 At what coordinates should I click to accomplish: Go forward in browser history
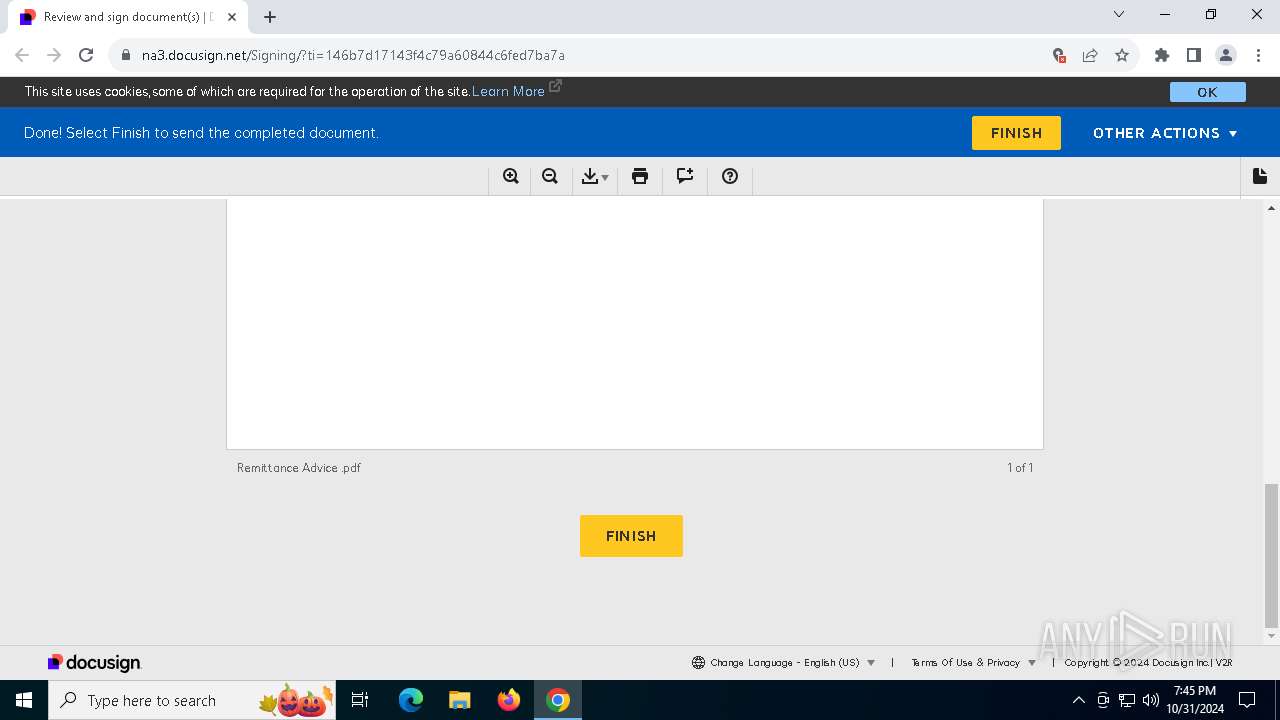pos(54,55)
